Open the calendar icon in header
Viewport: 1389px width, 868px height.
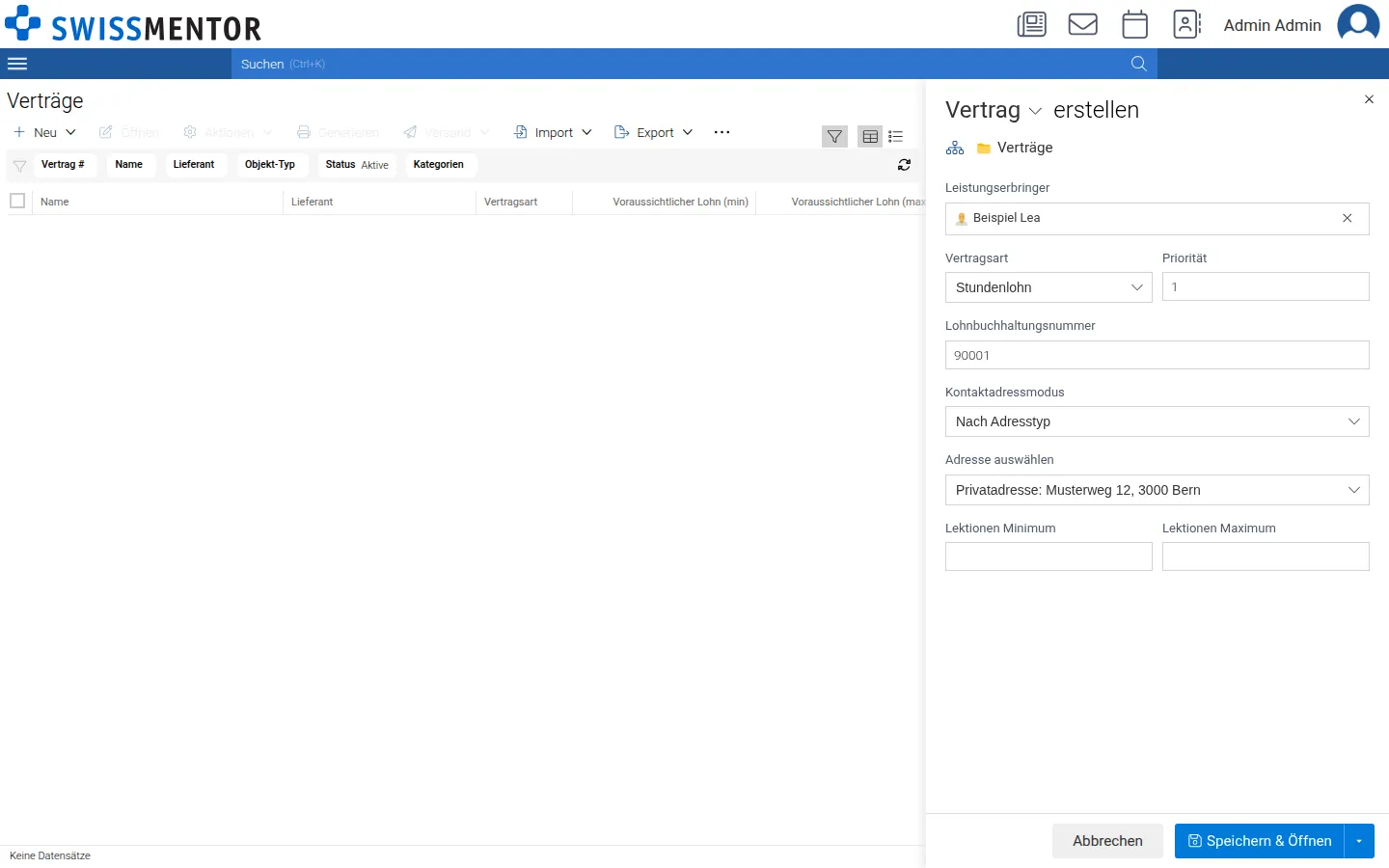pyautogui.click(x=1135, y=25)
